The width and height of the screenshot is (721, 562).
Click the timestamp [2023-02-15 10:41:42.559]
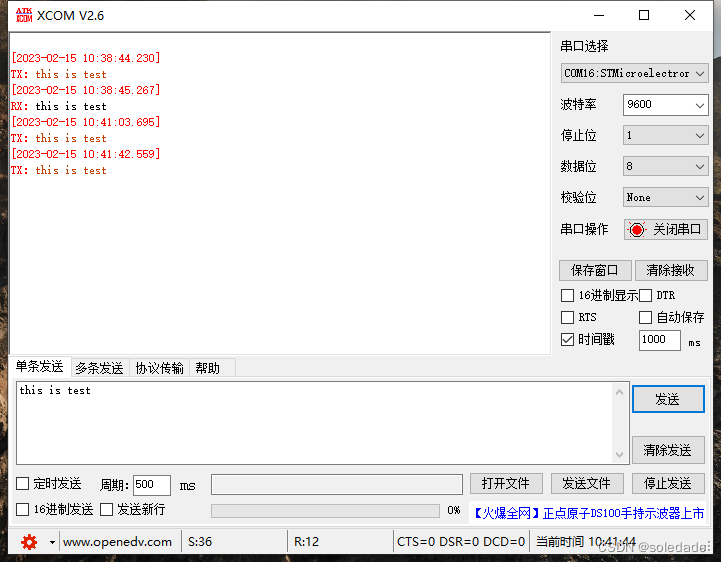tap(86, 154)
